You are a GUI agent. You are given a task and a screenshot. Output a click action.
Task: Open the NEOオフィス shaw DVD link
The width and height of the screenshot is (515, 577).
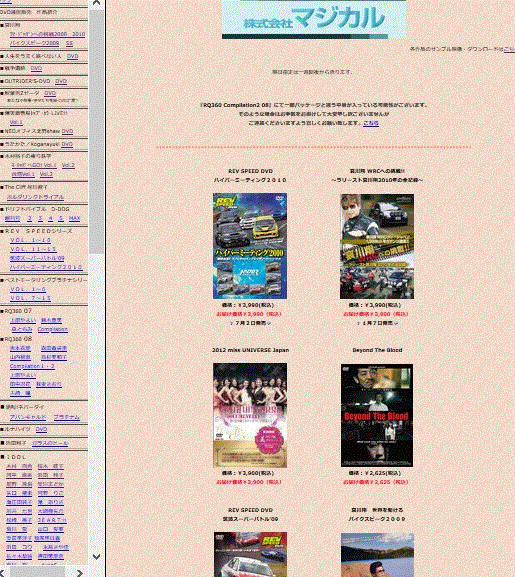click(x=67, y=131)
